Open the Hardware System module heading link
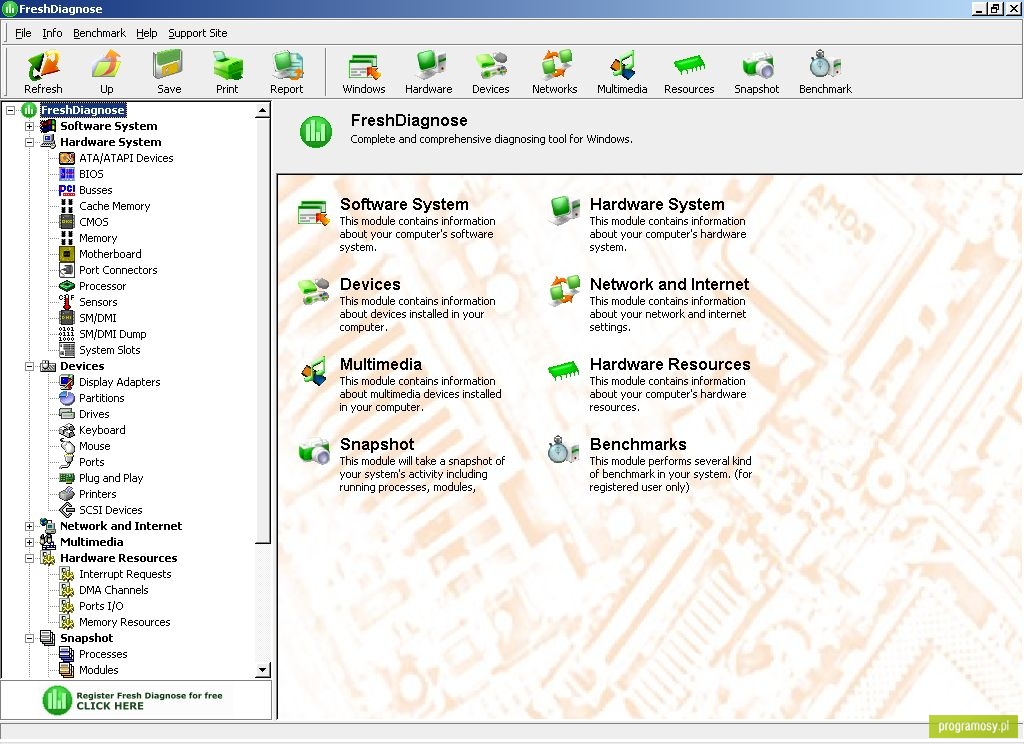The width and height of the screenshot is (1024, 744). coord(657,204)
